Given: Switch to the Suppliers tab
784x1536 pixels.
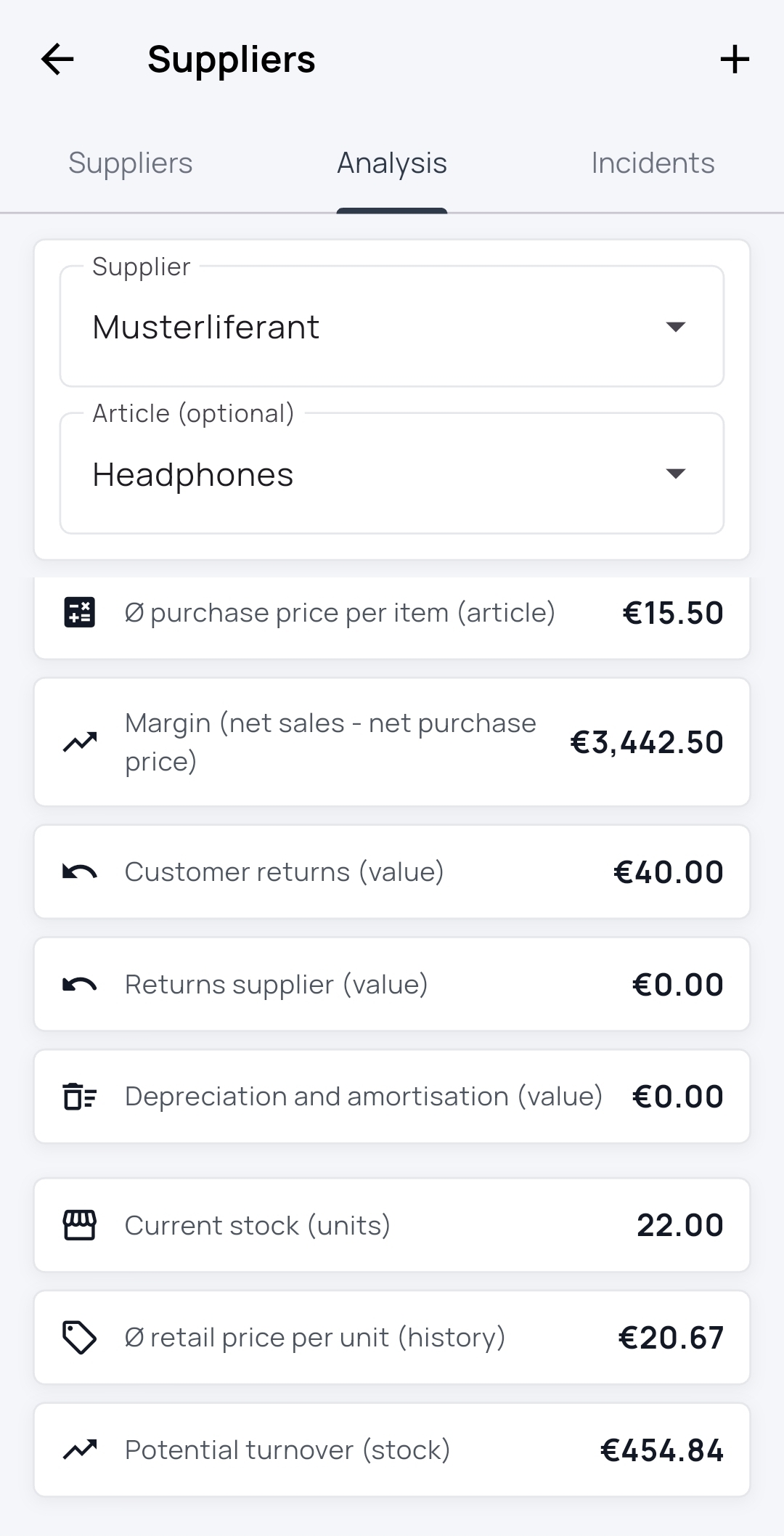Looking at the screenshot, I should pos(131,163).
